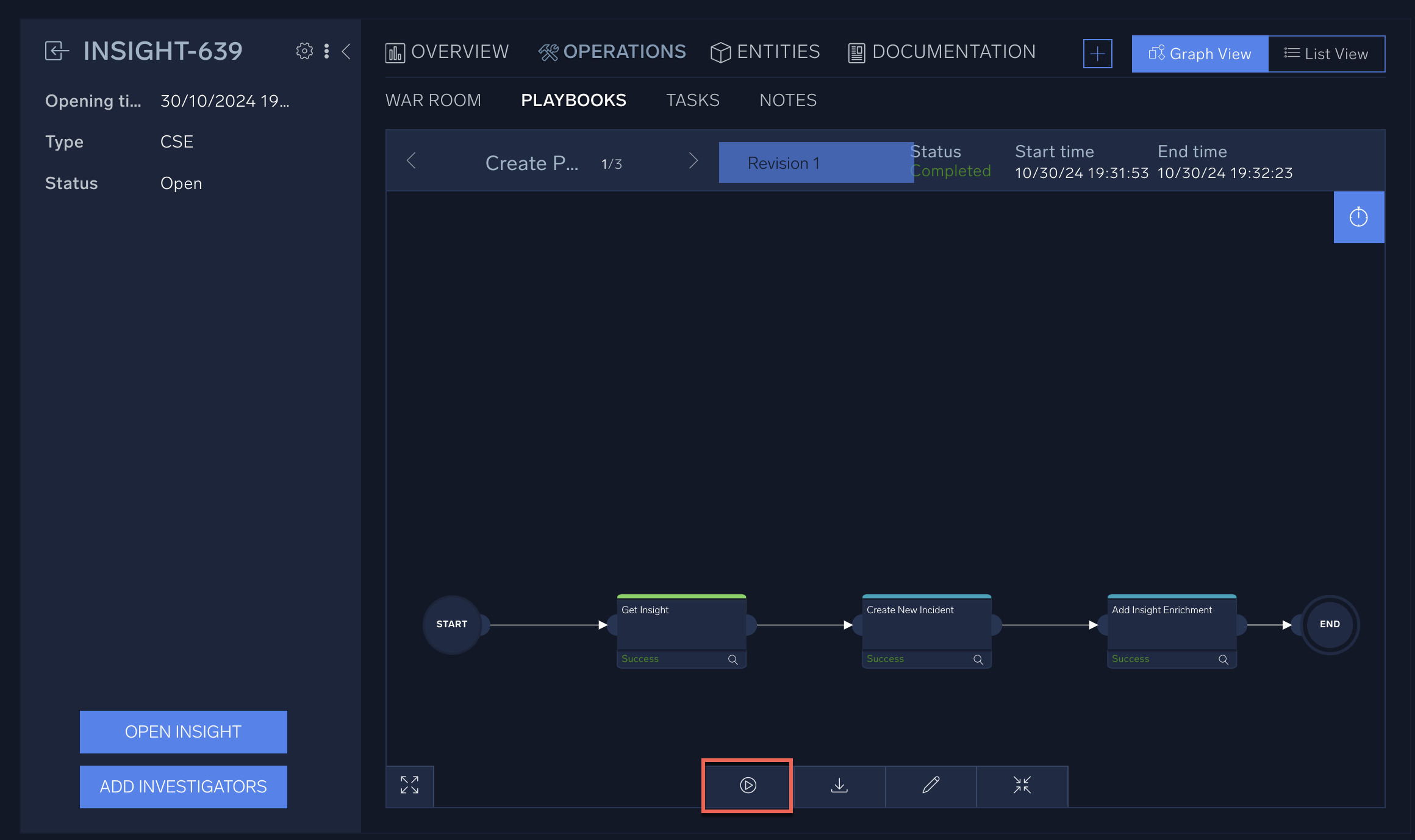Edit the playbook with the pencil icon
Screen dimensions: 1415x840
931,786
